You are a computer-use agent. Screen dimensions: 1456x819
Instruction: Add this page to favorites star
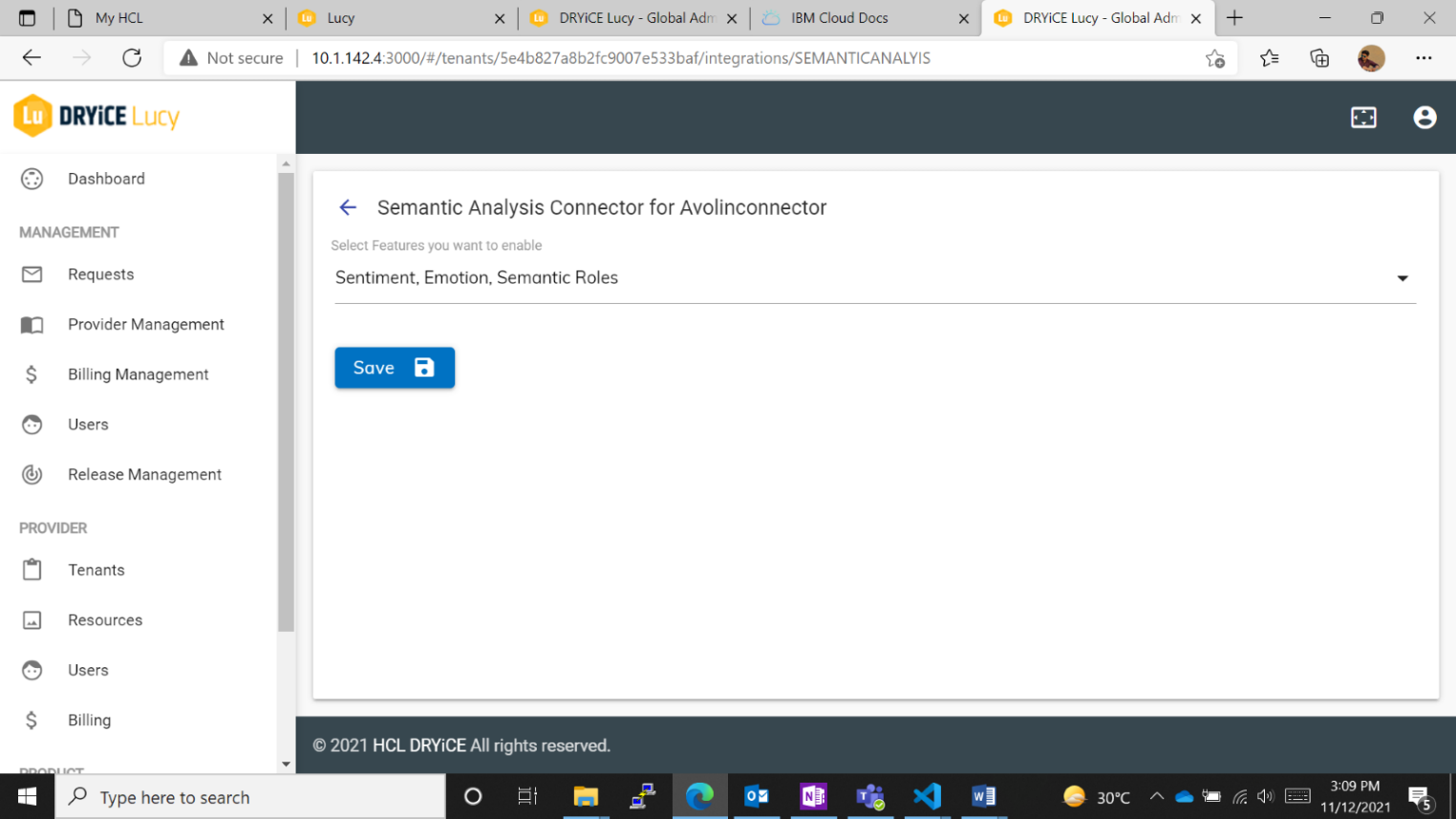[1215, 58]
